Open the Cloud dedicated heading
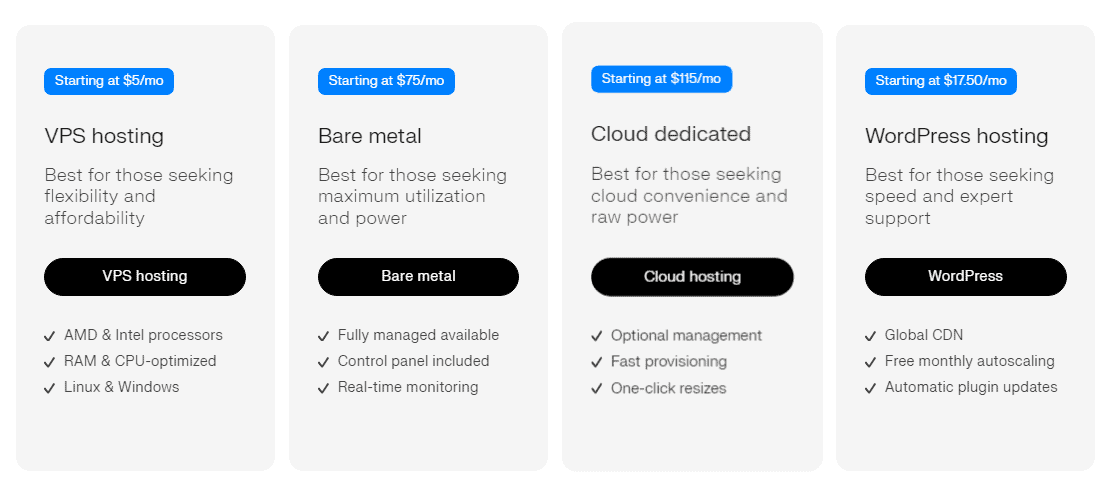Image resolution: width=1106 pixels, height=496 pixels. click(x=671, y=134)
